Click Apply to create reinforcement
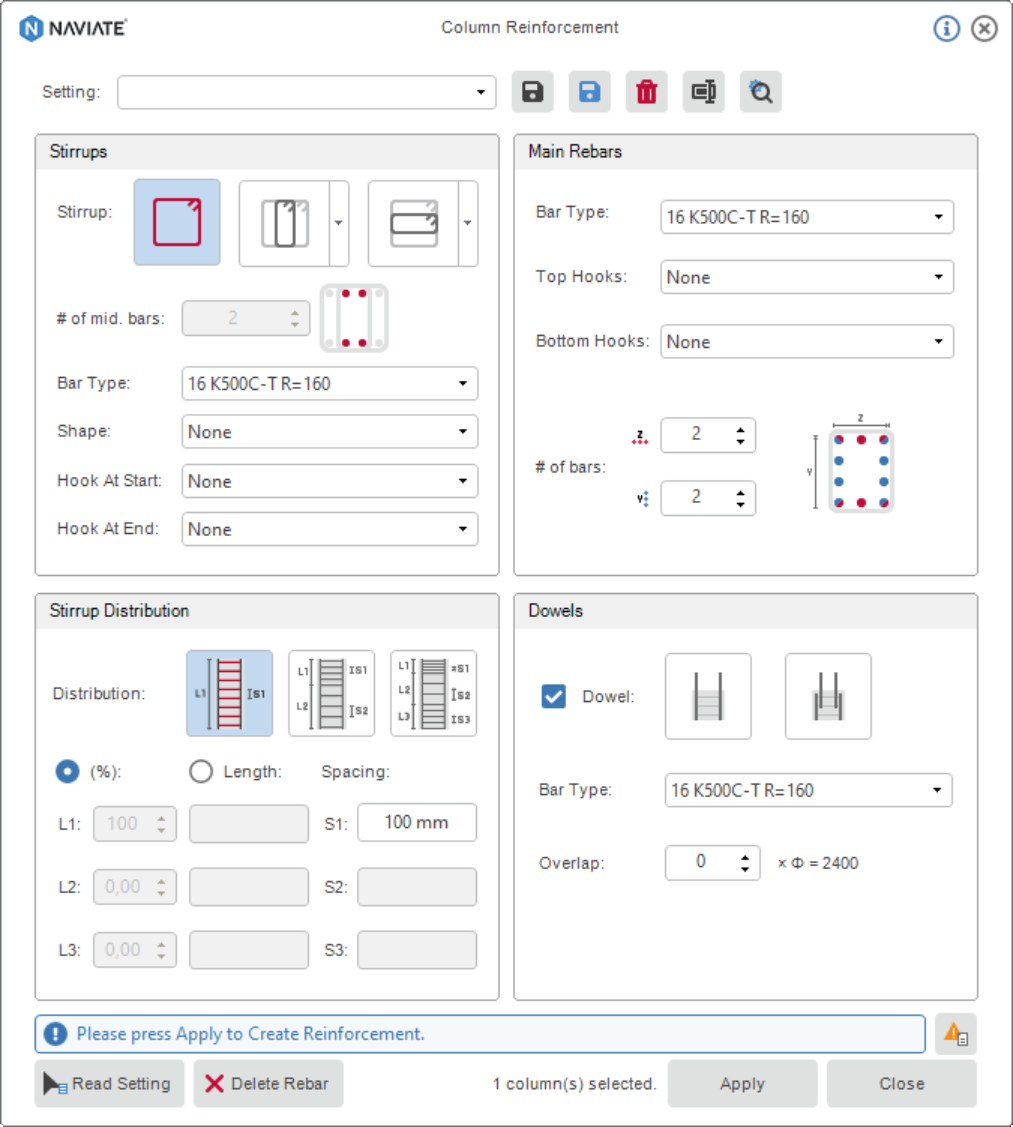 point(743,1084)
